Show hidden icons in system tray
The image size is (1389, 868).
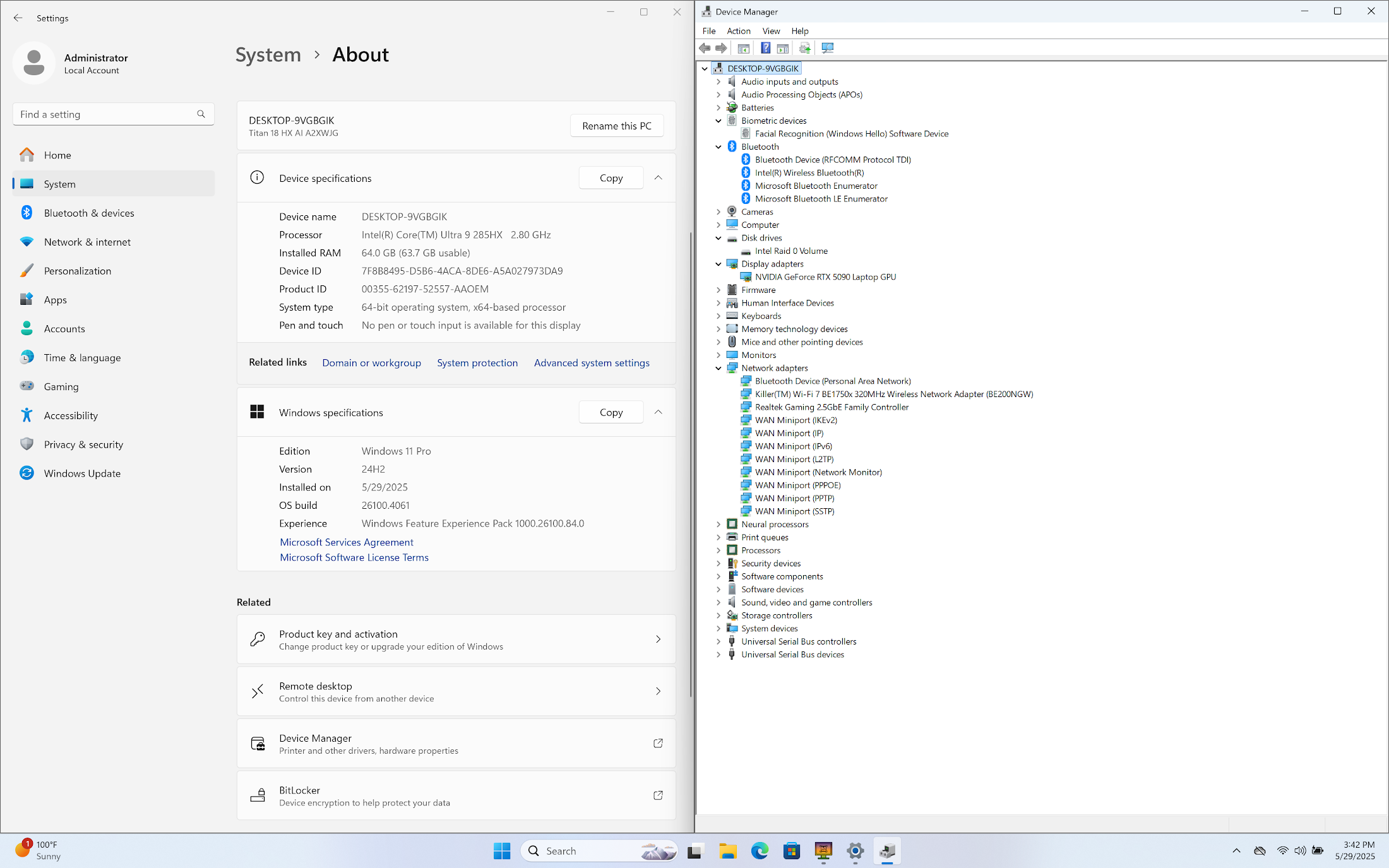pos(1236,851)
